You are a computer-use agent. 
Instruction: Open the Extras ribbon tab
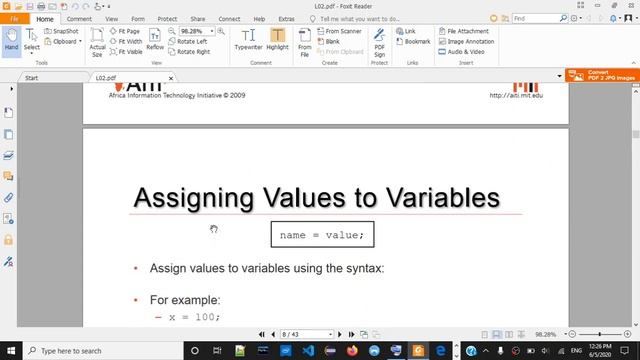tap(286, 19)
